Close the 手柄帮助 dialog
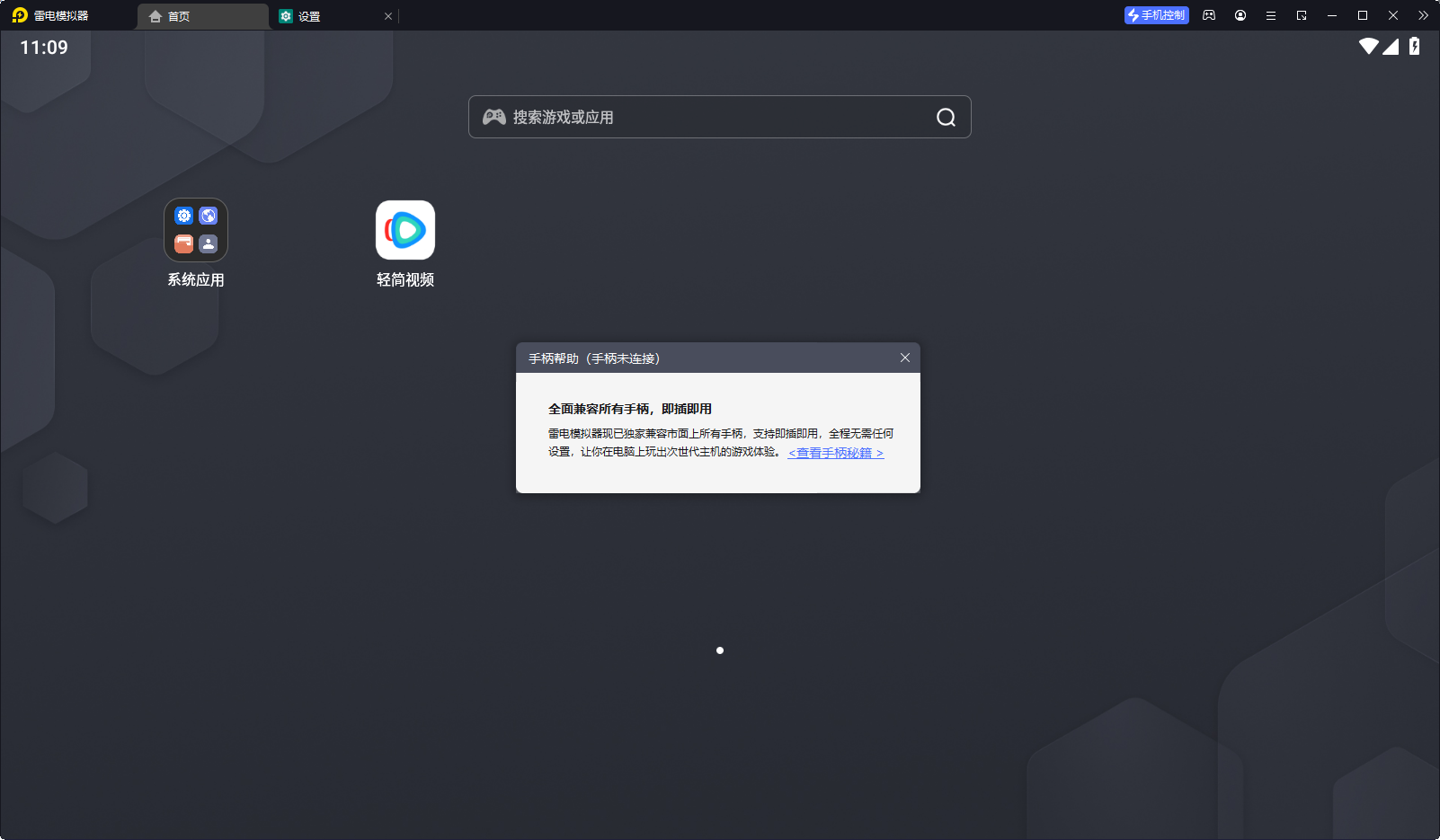This screenshot has height=840, width=1440. pyautogui.click(x=905, y=358)
